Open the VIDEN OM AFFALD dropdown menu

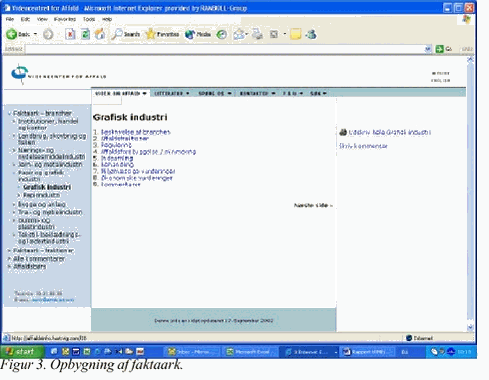click(x=121, y=93)
